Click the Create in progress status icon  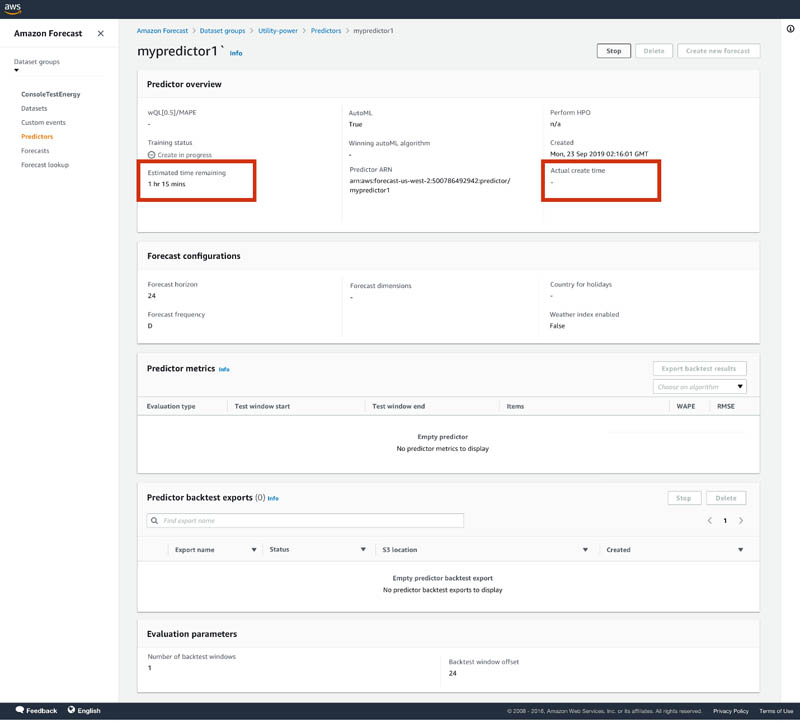tap(152, 155)
